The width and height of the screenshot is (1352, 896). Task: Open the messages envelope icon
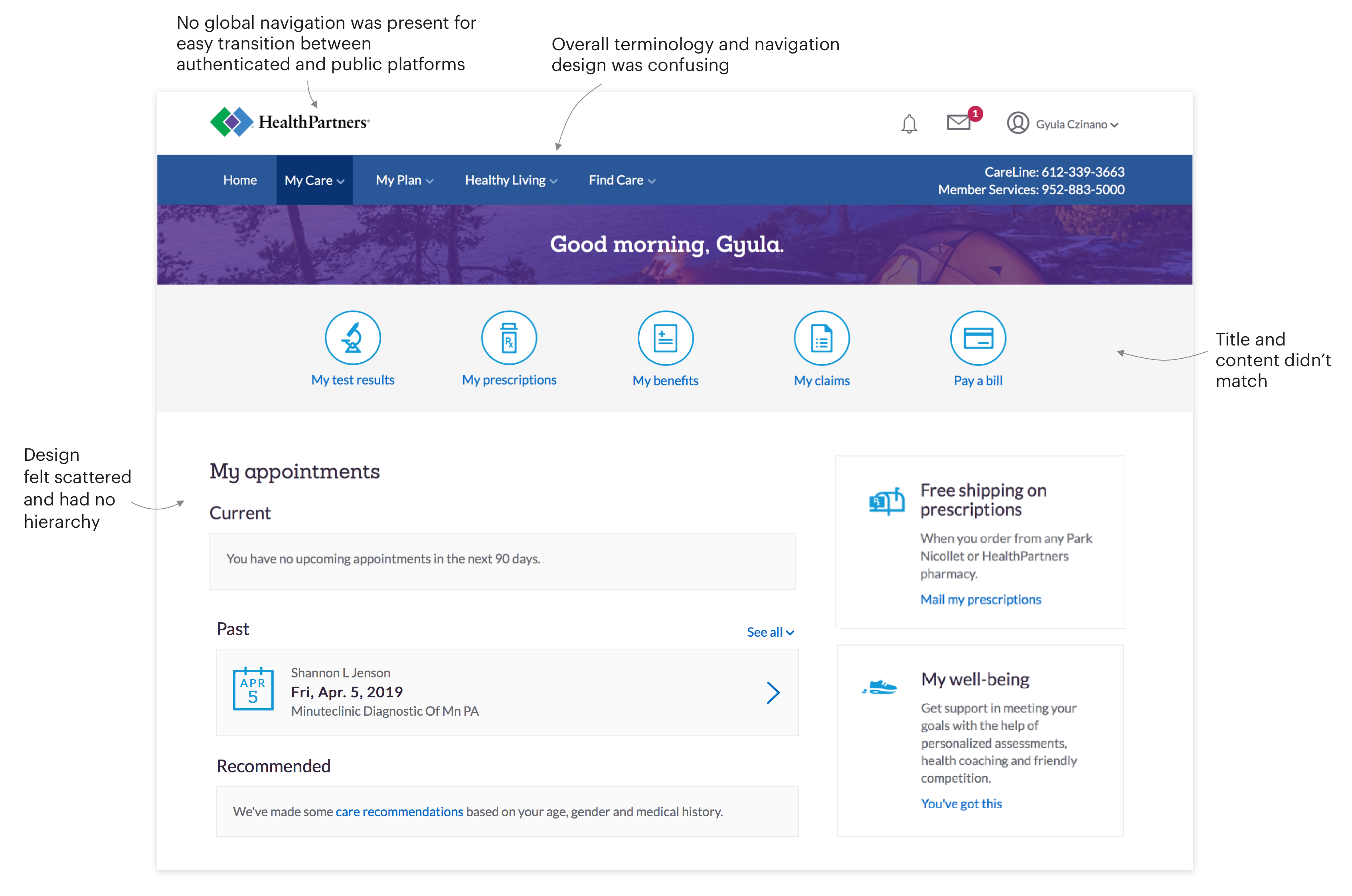(958, 122)
